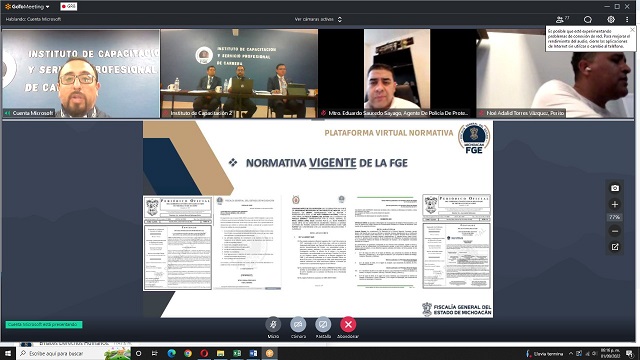This screenshot has width=640, height=360.
Task: Open GoToMeeting app in the taskbar
Action: [x=269, y=353]
